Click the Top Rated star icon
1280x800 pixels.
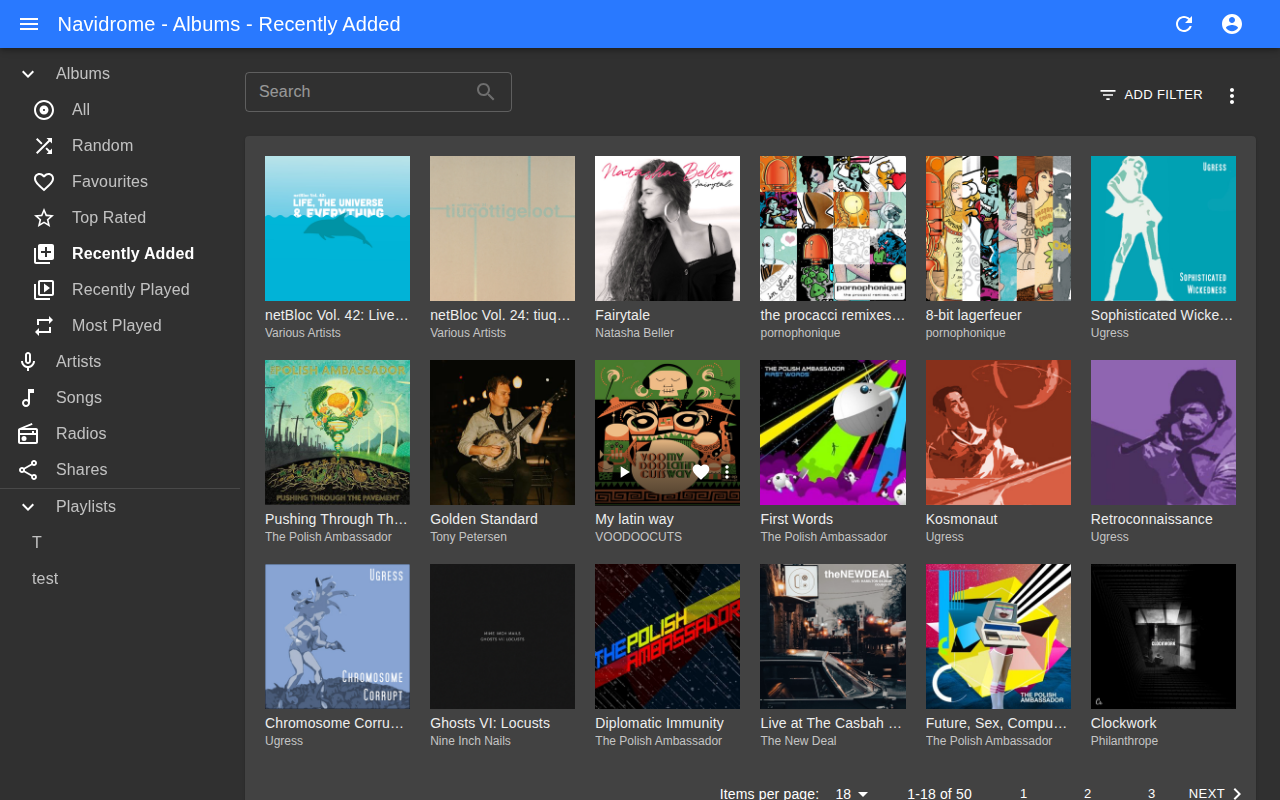click(x=44, y=217)
